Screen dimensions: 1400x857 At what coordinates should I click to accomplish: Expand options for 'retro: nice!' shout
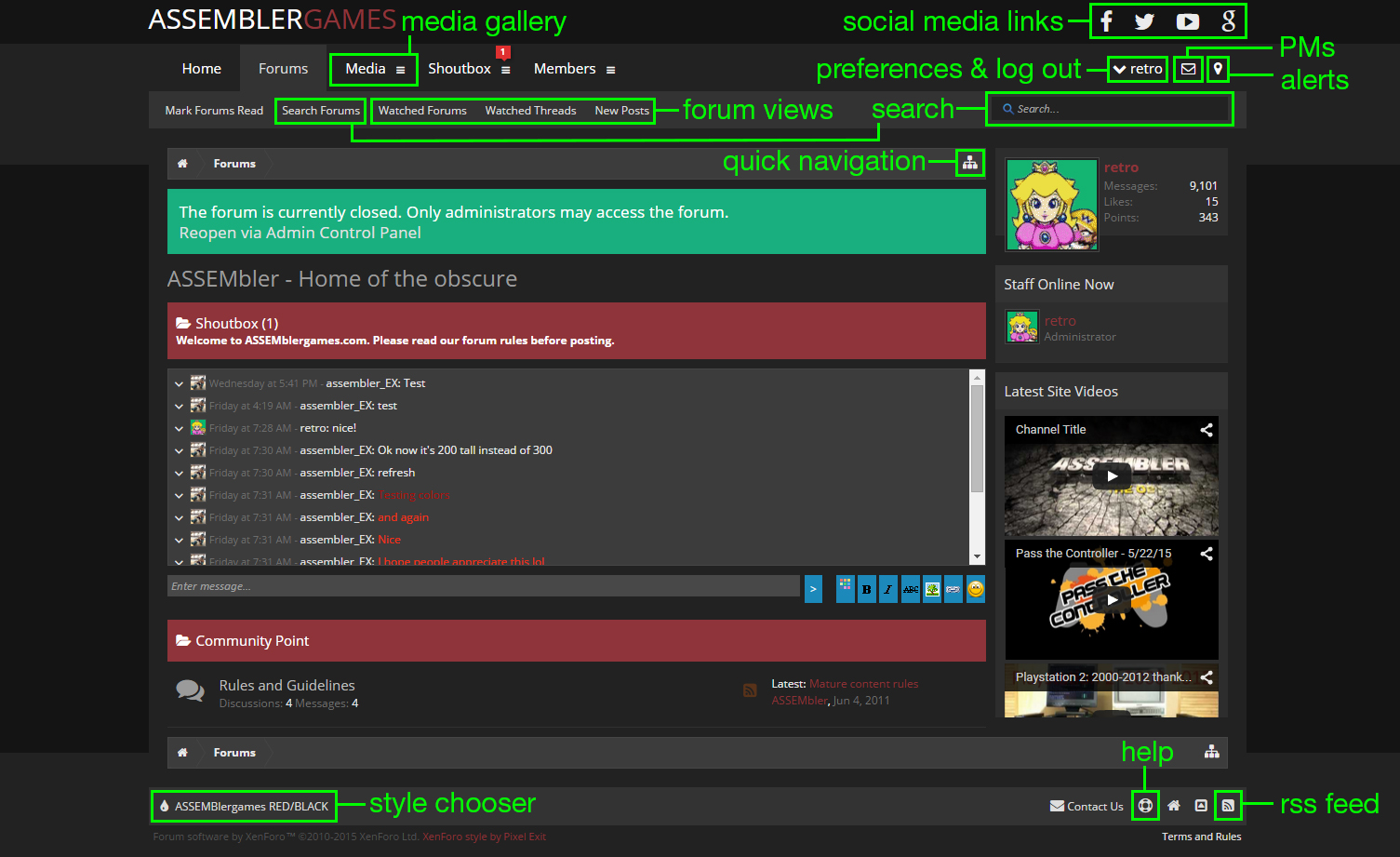179,428
